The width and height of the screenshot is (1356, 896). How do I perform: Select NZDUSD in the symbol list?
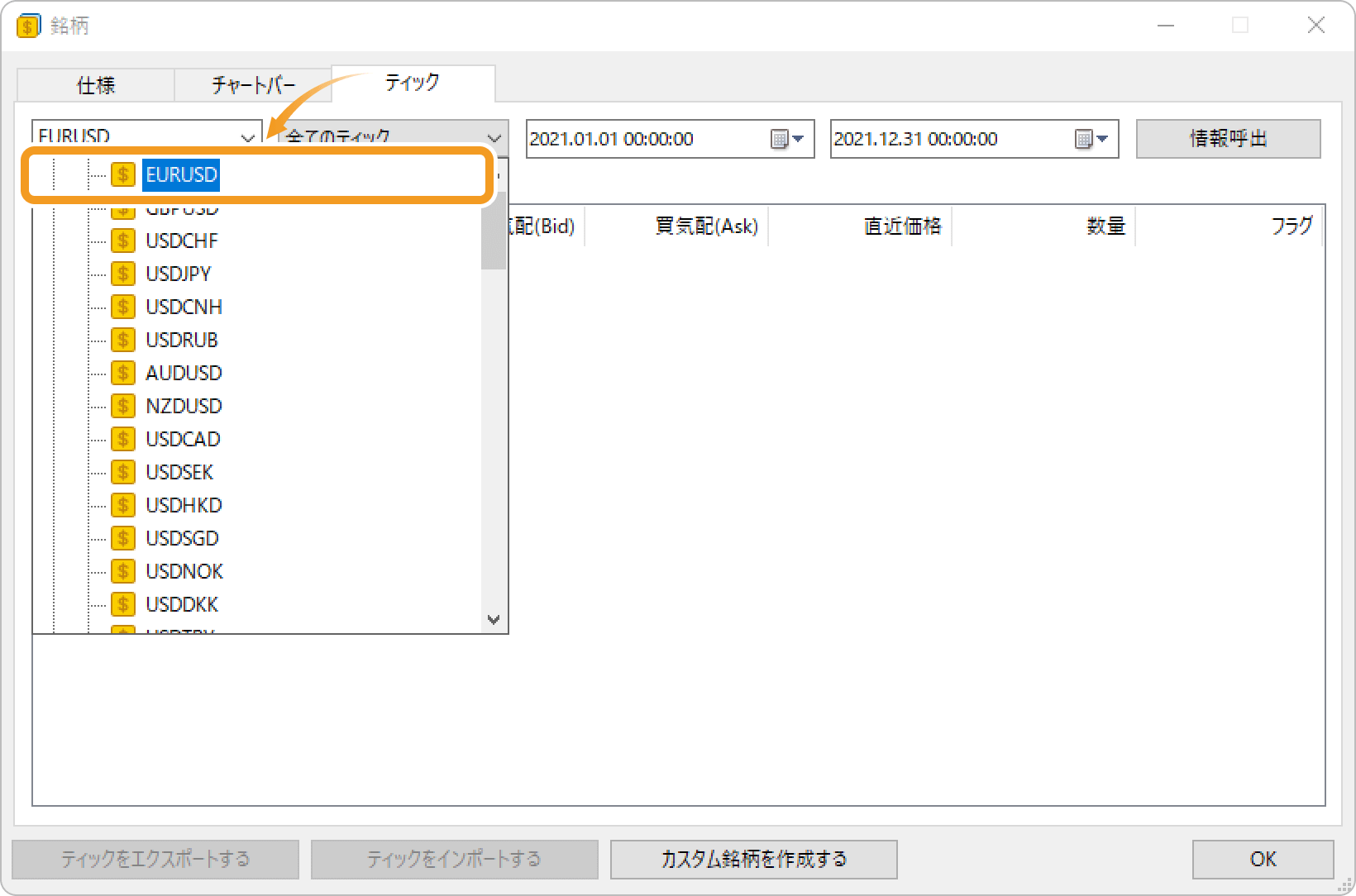click(184, 406)
